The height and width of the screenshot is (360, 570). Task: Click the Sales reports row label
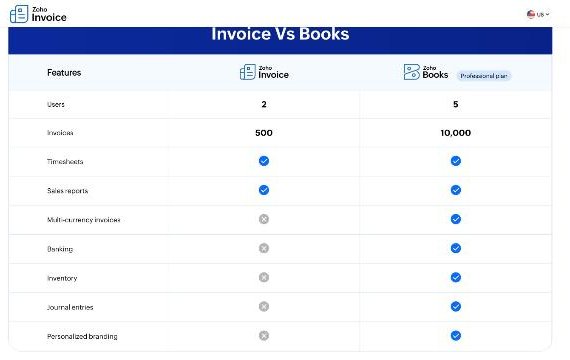[68, 191]
